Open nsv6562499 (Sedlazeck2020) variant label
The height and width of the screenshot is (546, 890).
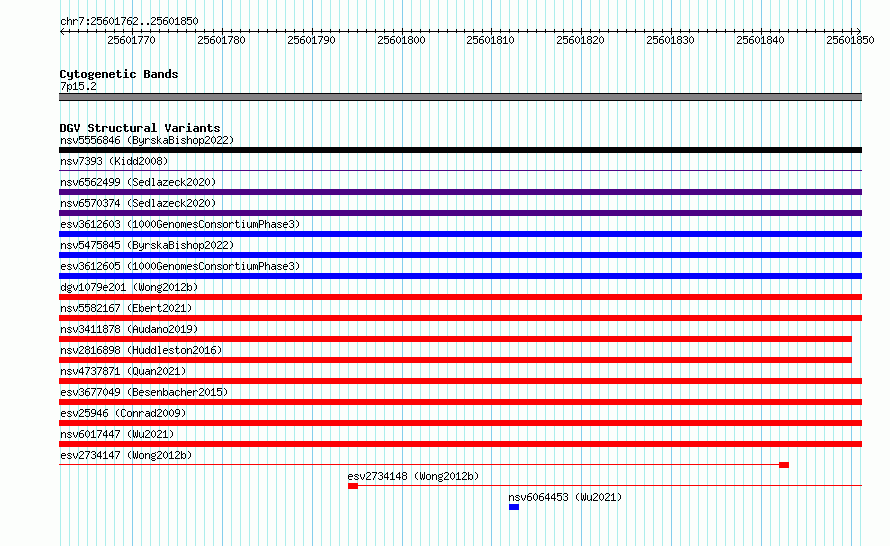pos(138,182)
